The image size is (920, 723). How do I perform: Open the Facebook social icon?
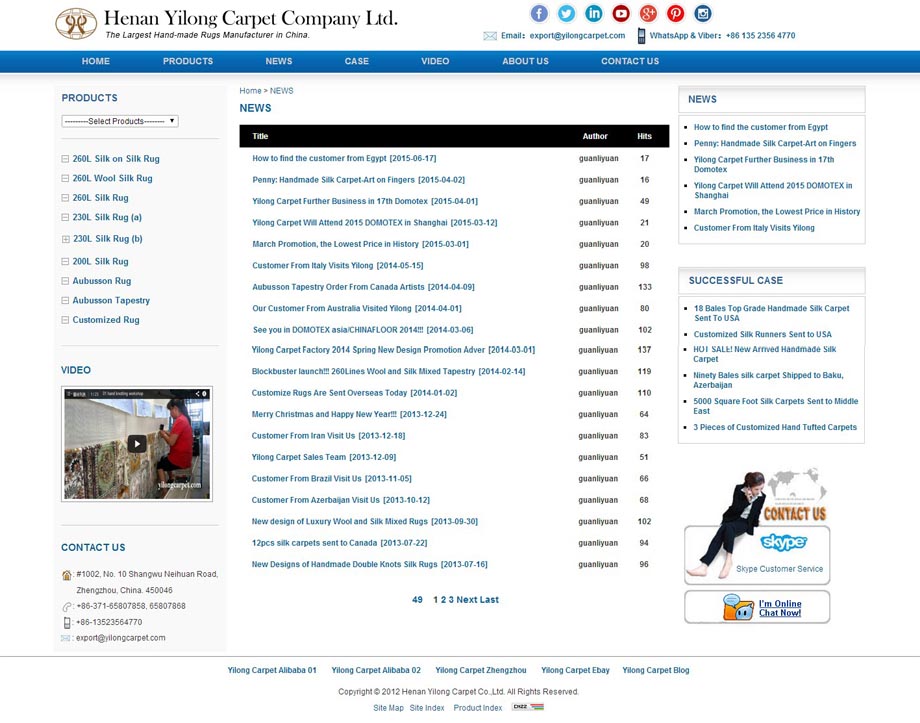(x=539, y=13)
